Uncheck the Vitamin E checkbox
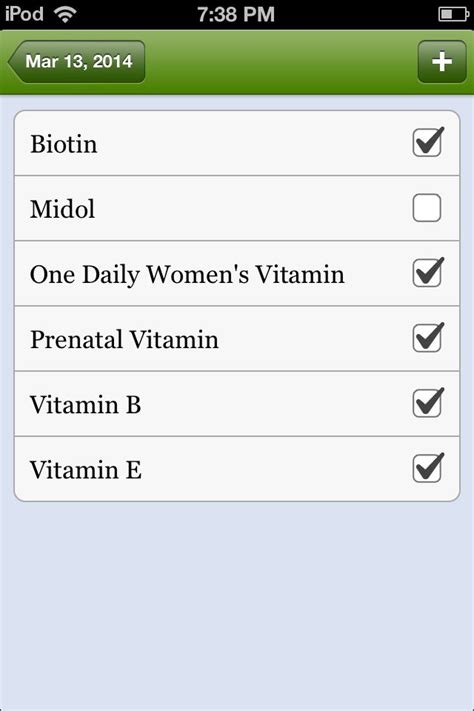Screen dimensions: 474x711 pos(427,468)
